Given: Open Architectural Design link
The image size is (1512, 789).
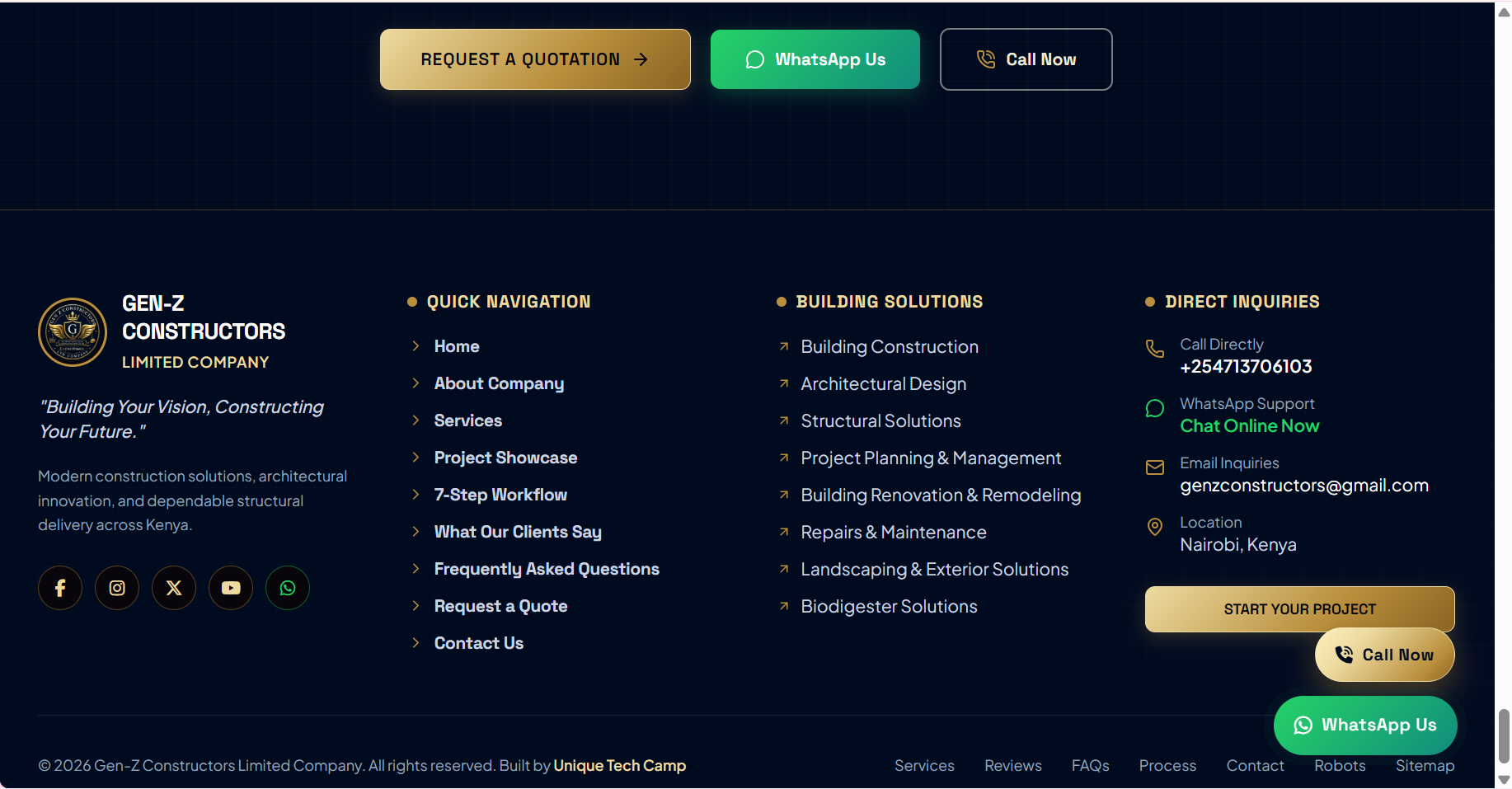Looking at the screenshot, I should (884, 383).
